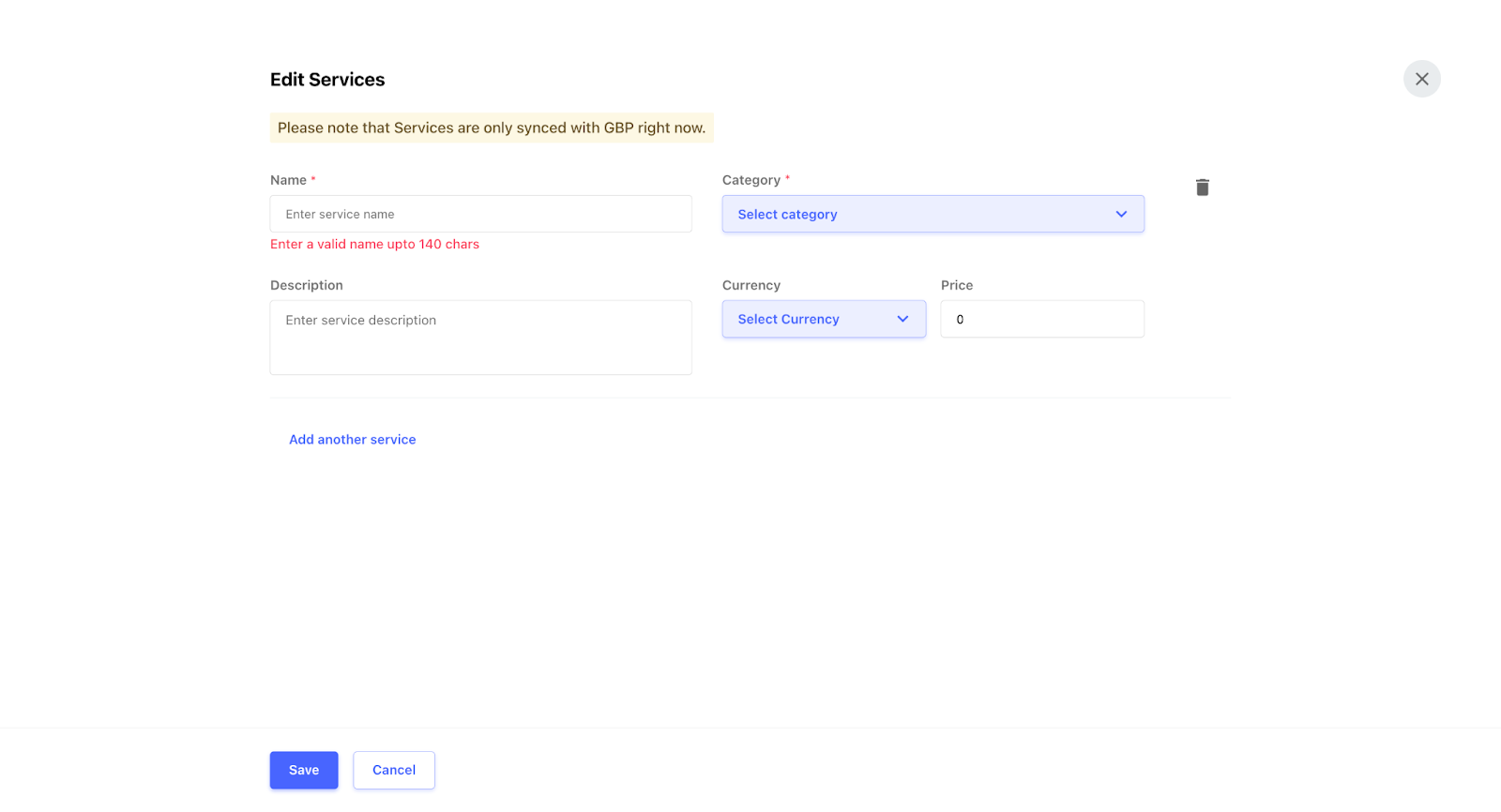The image size is (1501, 812).
Task: Delete this service with the trash icon
Action: pos(1202,188)
